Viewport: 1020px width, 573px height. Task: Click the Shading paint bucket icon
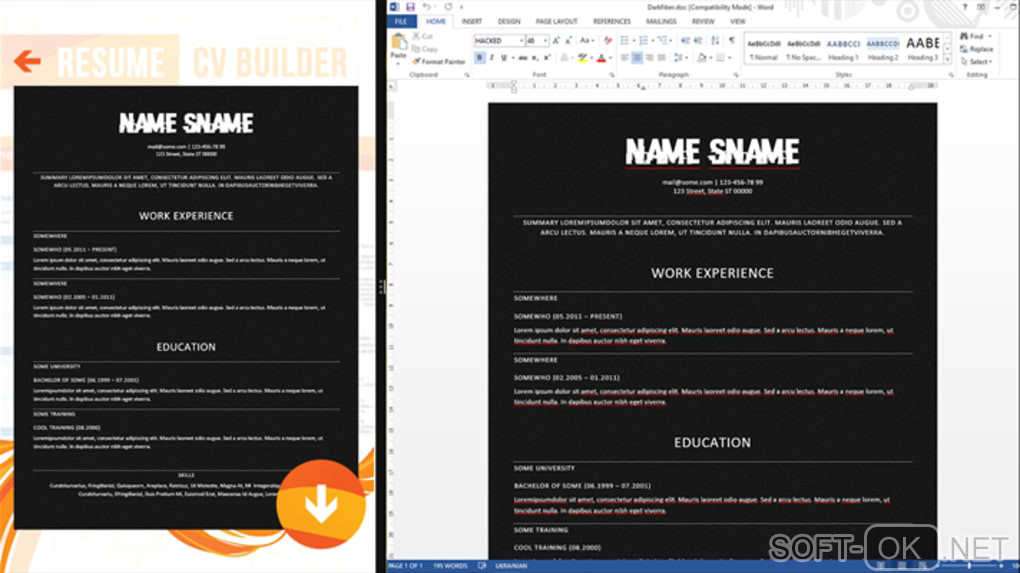(x=701, y=58)
